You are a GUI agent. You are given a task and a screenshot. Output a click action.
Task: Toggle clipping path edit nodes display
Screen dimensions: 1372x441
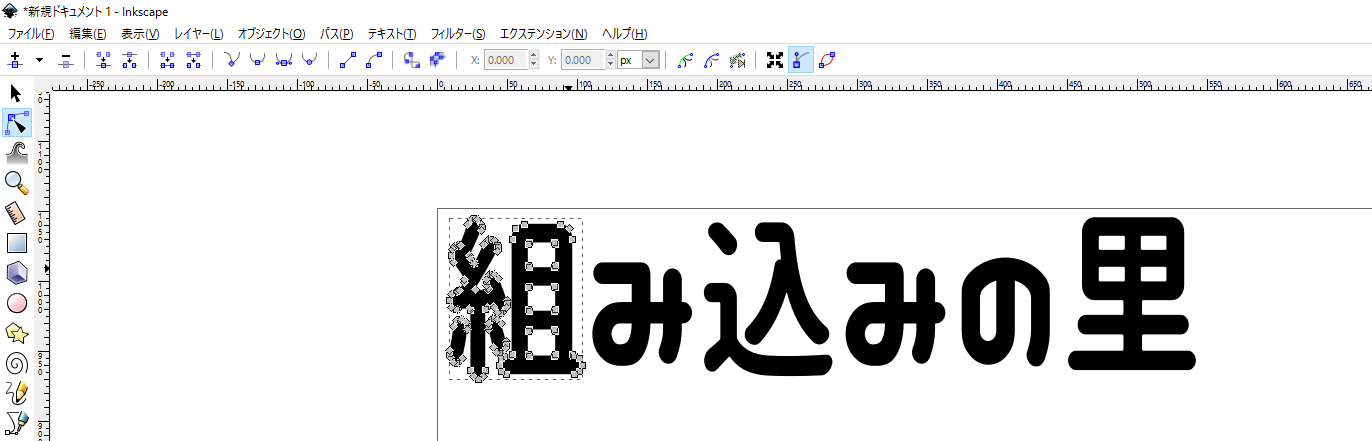685,60
